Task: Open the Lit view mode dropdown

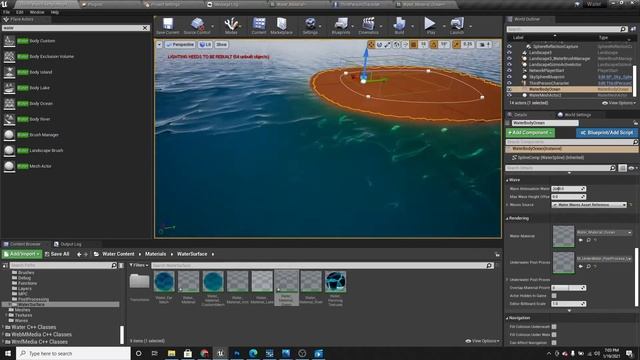Action: (x=205, y=44)
